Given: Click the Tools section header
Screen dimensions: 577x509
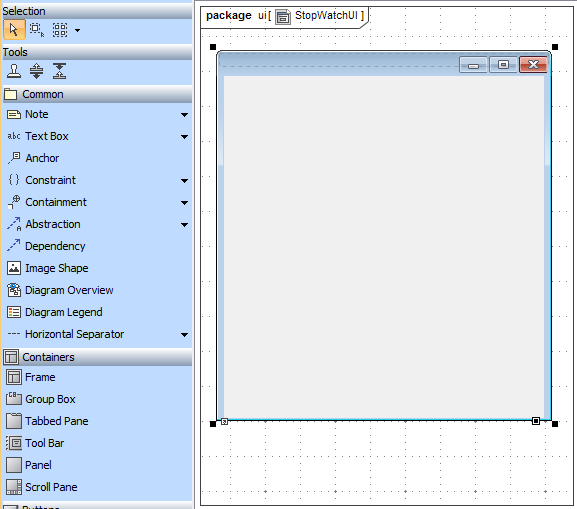Looking at the screenshot, I should click(97, 52).
